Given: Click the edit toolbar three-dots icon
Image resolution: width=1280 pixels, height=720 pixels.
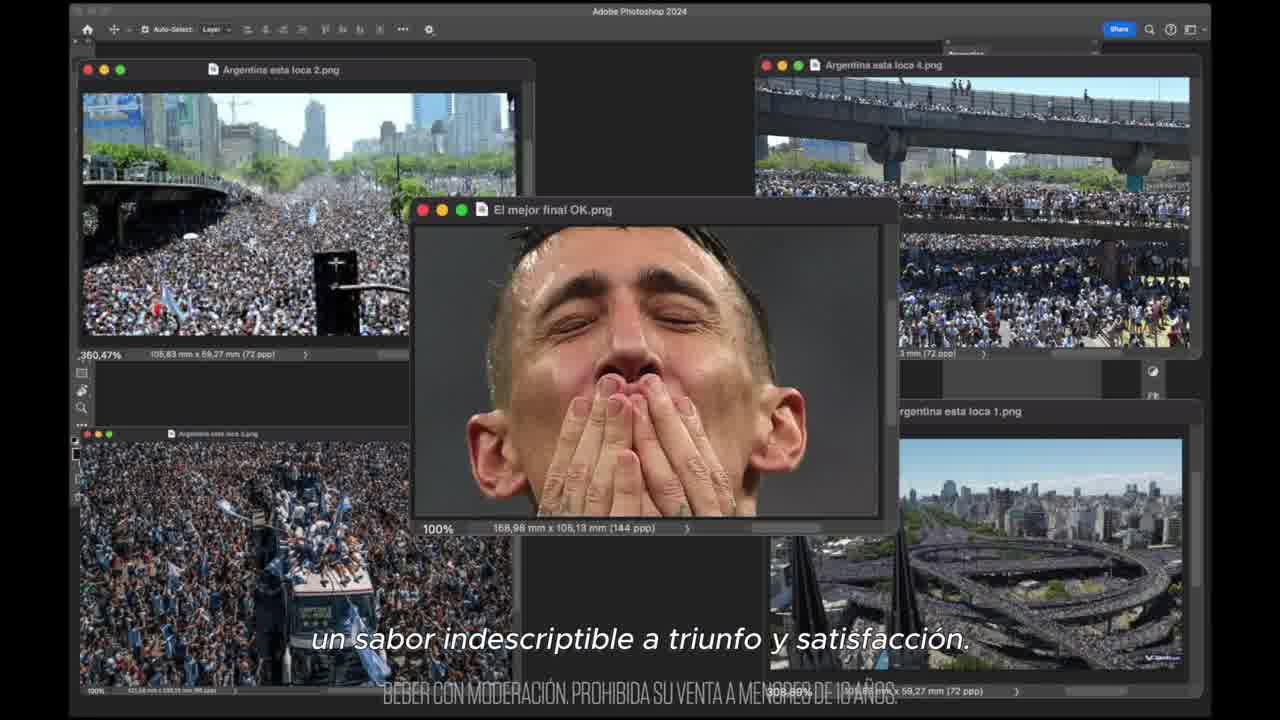Looking at the screenshot, I should (82, 424).
